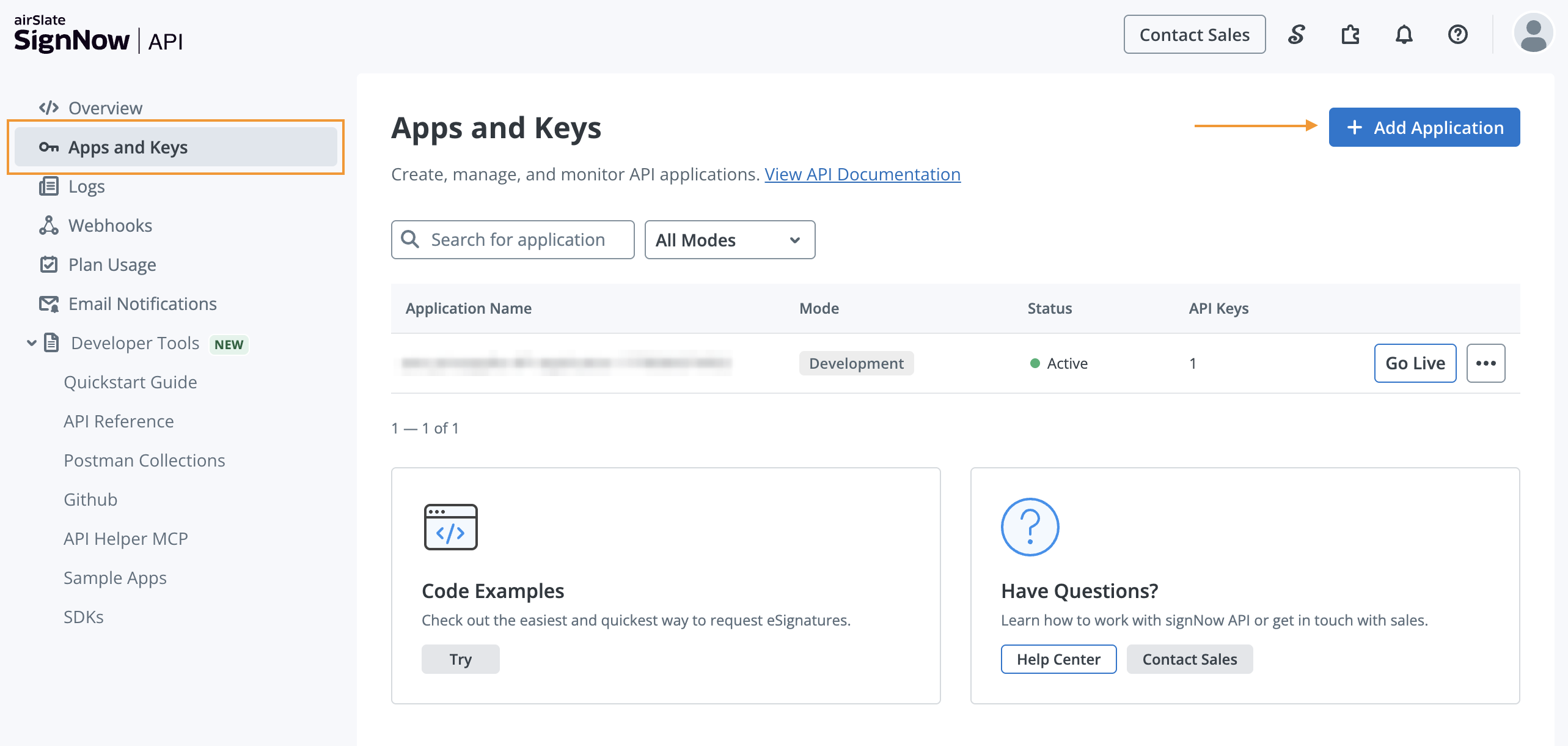1568x746 pixels.
Task: Open Quickstart Guide
Action: coord(130,382)
